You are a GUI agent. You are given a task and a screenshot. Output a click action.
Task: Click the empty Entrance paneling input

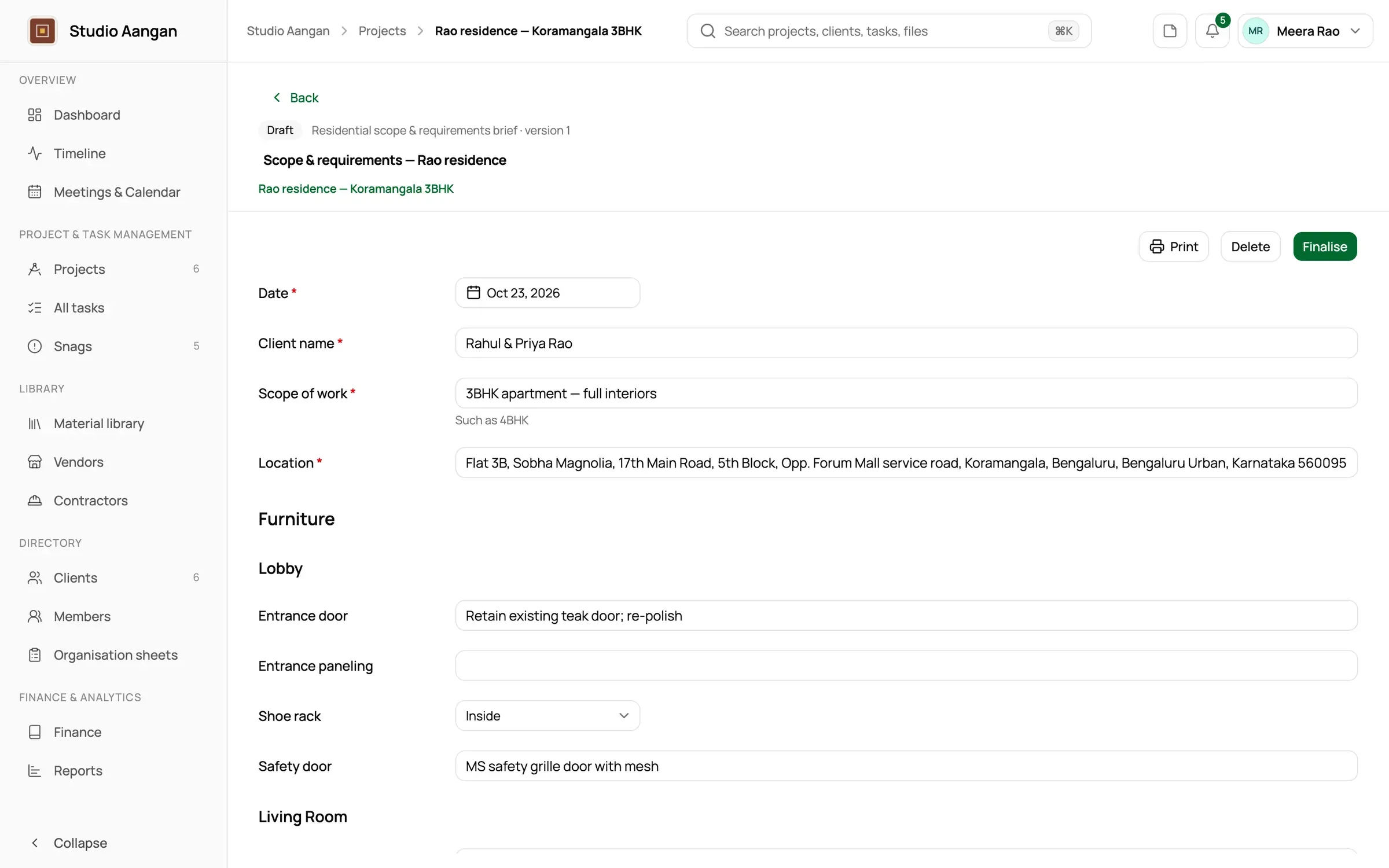tap(906, 665)
